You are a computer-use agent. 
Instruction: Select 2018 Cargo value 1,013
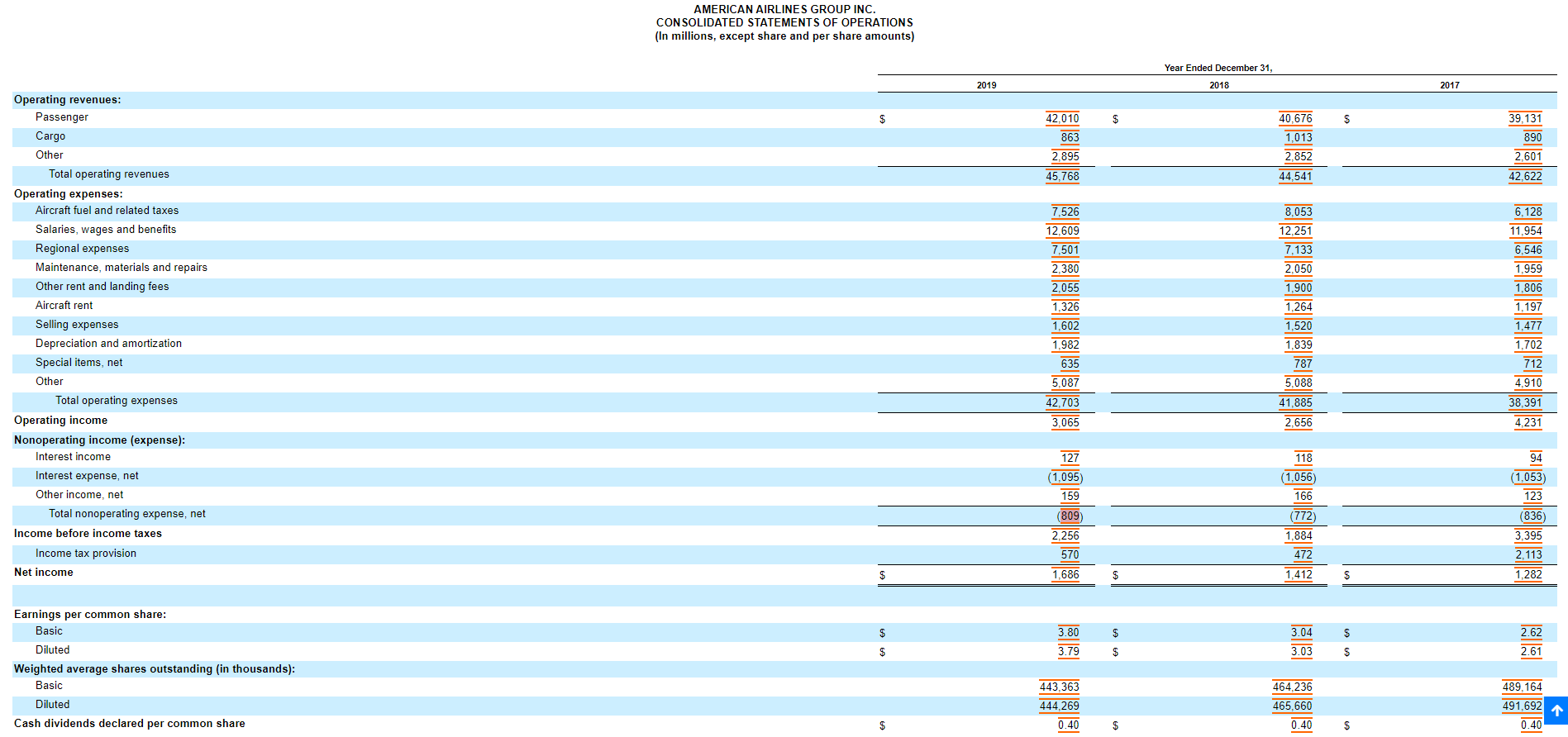point(1299,138)
